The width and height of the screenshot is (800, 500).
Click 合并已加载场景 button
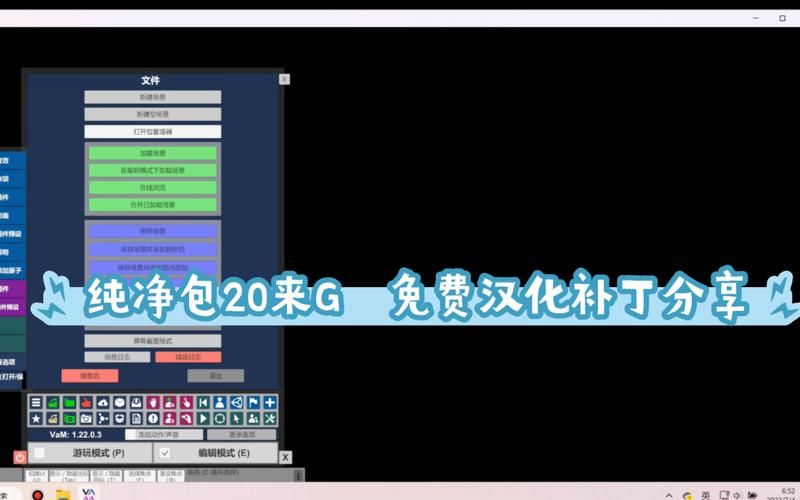click(153, 205)
